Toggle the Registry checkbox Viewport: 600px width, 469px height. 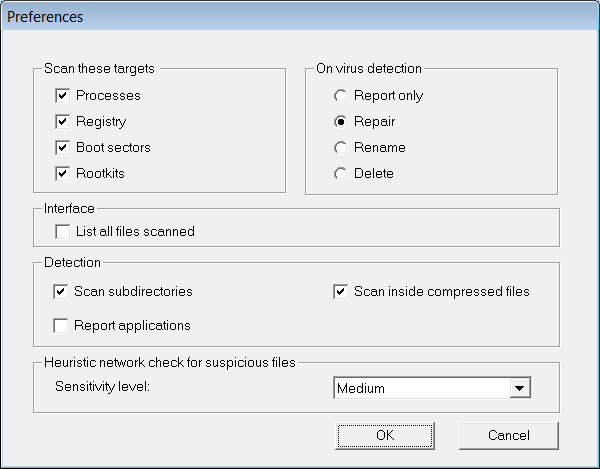point(63,122)
